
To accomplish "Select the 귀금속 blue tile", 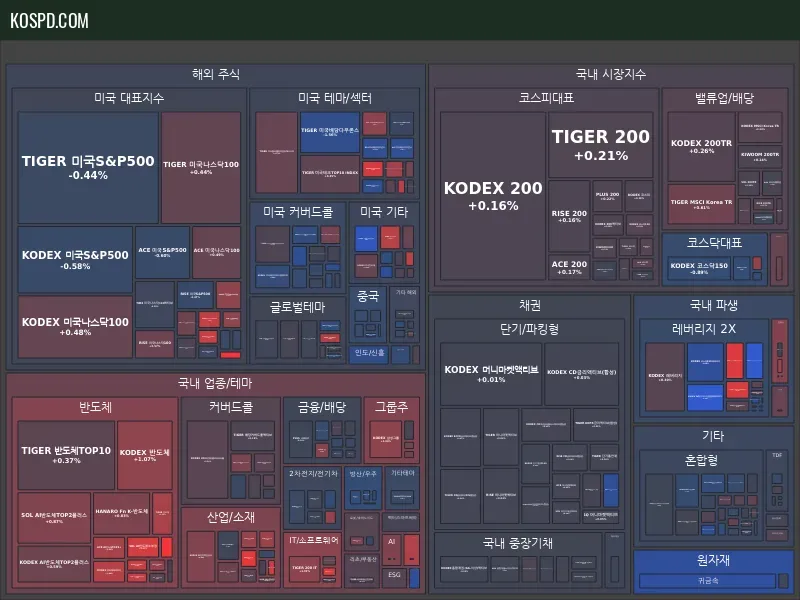I will pos(708,581).
